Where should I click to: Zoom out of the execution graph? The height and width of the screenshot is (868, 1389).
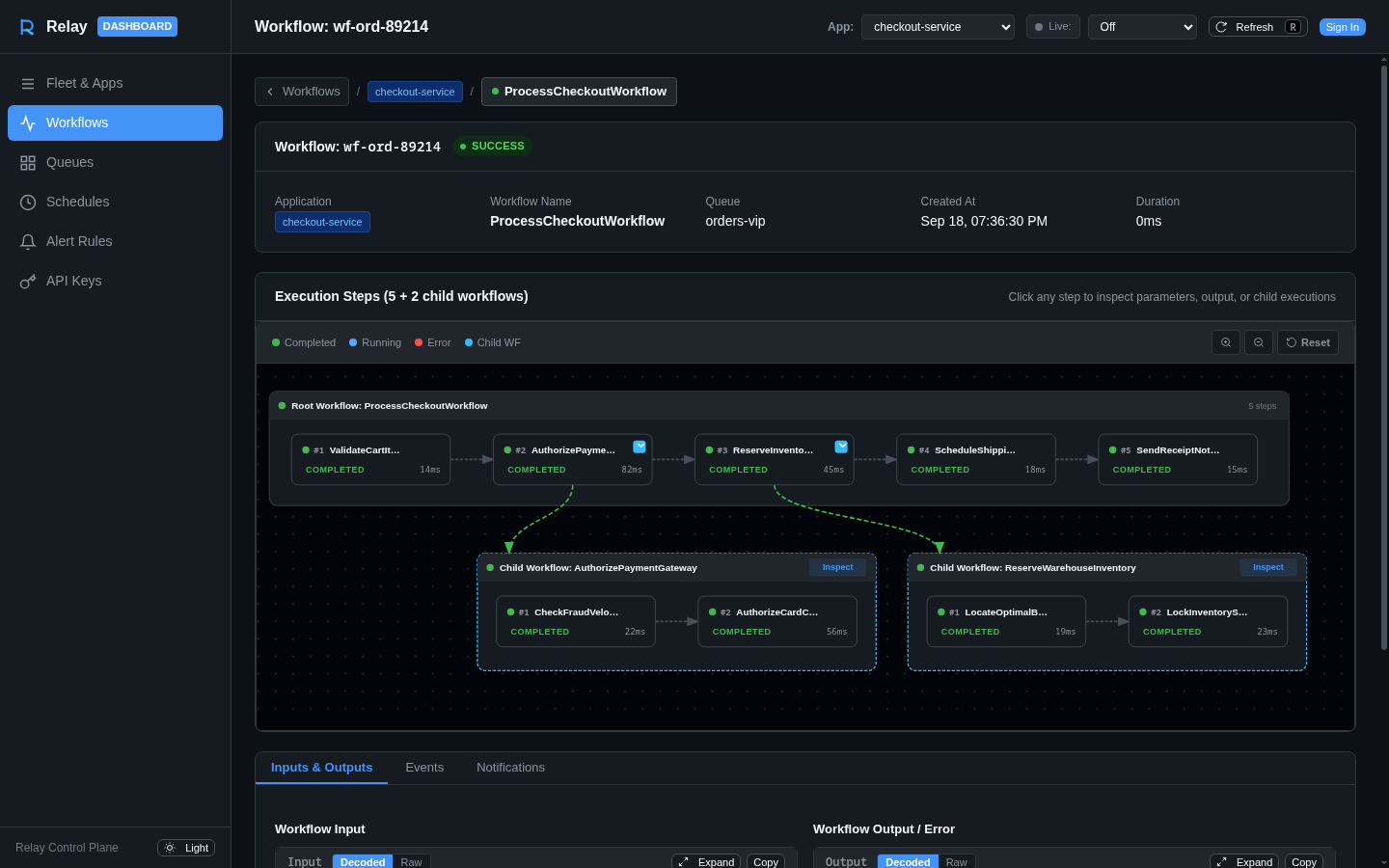(1259, 342)
